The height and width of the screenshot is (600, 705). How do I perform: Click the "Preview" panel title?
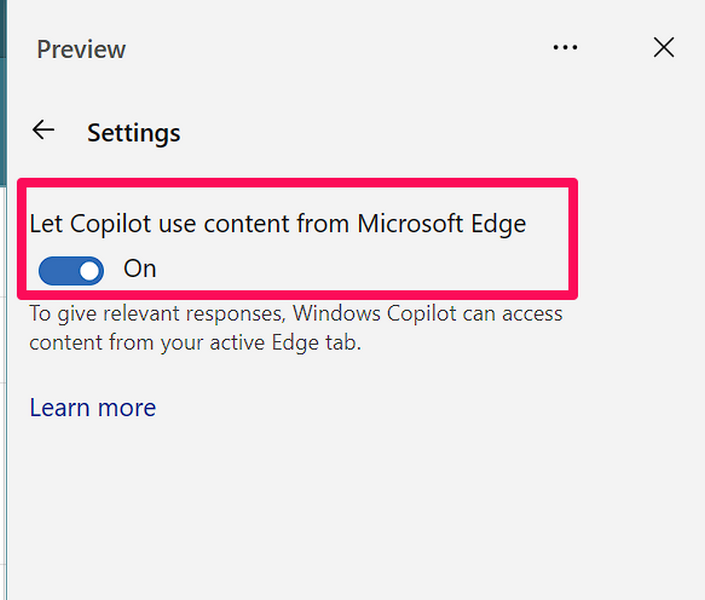(81, 49)
